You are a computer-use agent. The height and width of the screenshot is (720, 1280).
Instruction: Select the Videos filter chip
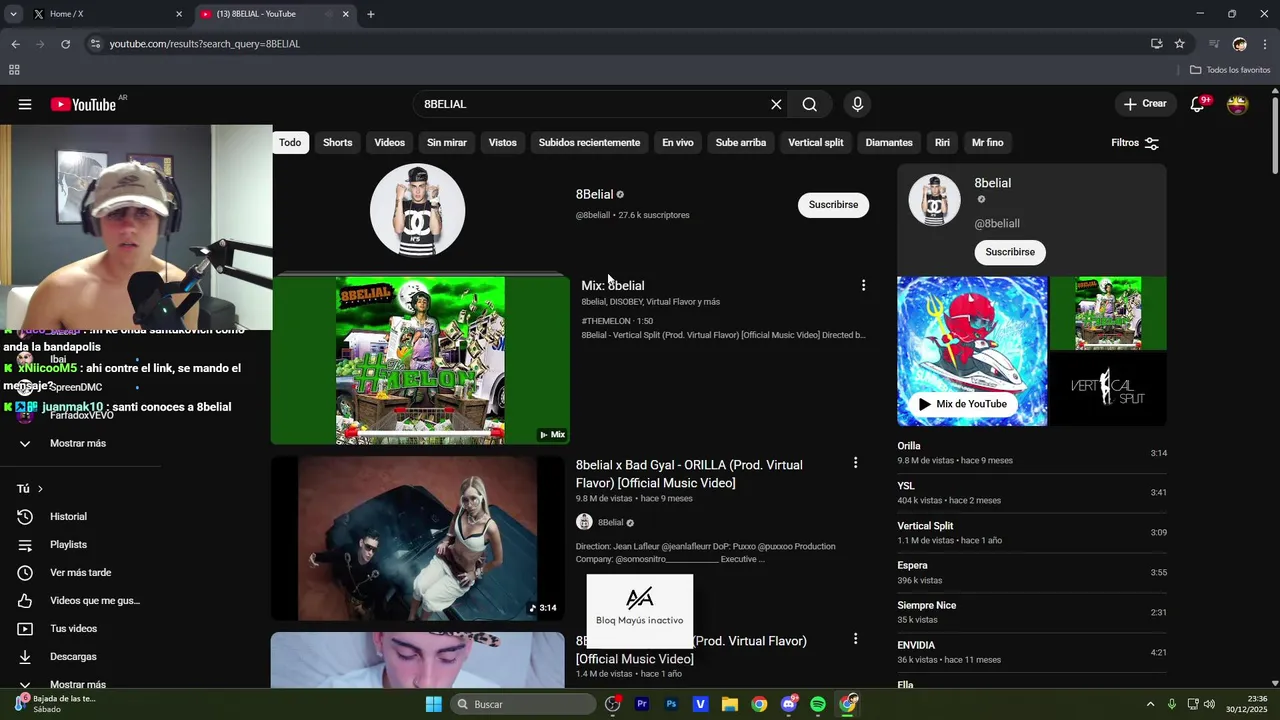click(390, 143)
